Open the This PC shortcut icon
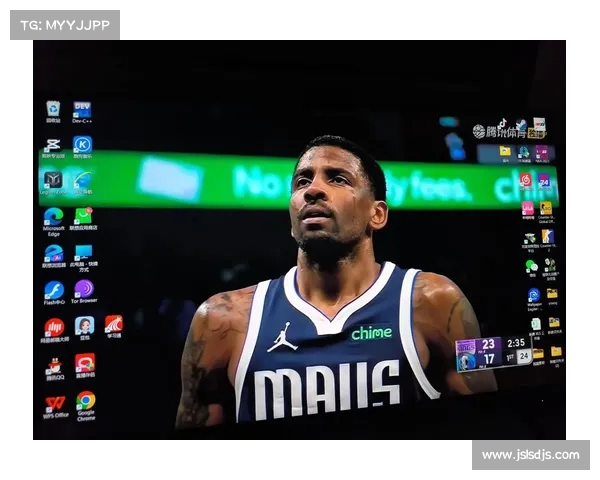The height and width of the screenshot is (480, 600). click(83, 252)
